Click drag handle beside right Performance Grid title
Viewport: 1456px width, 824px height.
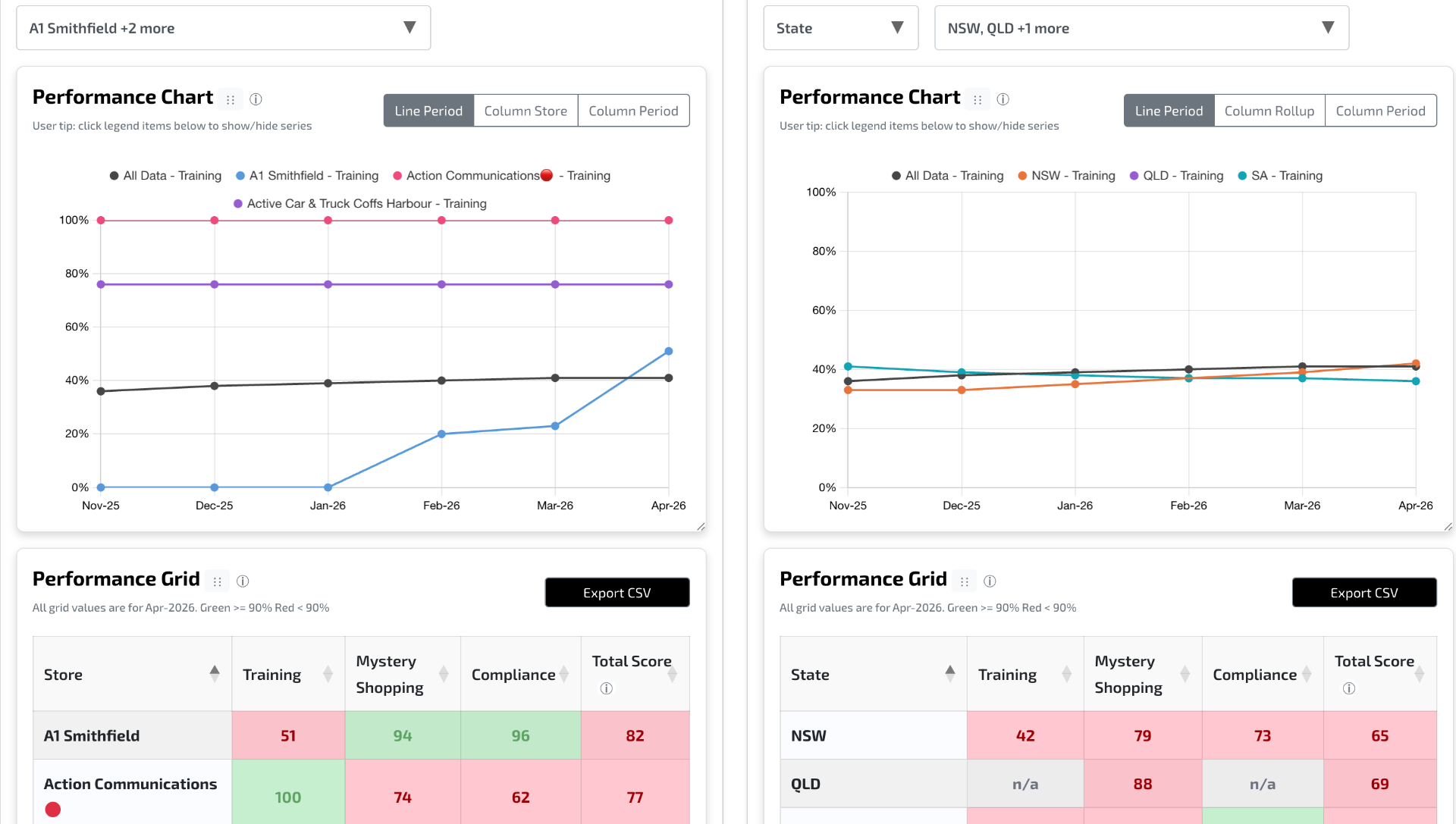pos(965,581)
